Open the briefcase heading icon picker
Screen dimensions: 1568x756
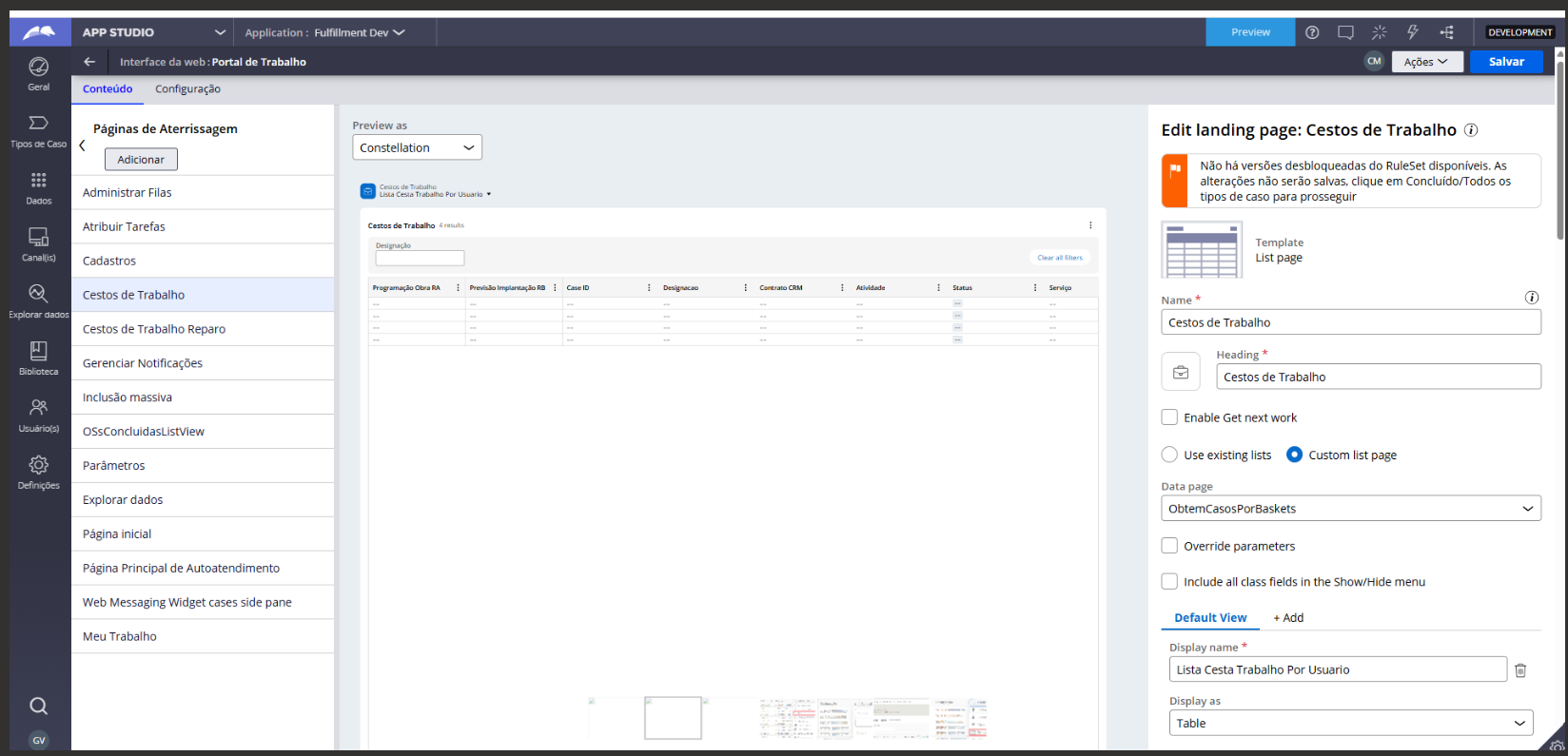(1181, 372)
